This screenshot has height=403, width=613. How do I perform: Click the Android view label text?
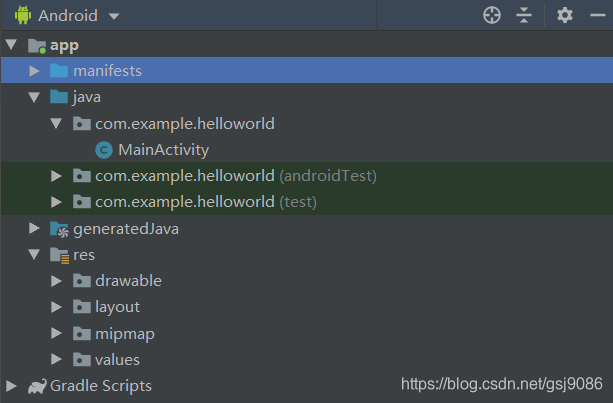(x=68, y=16)
